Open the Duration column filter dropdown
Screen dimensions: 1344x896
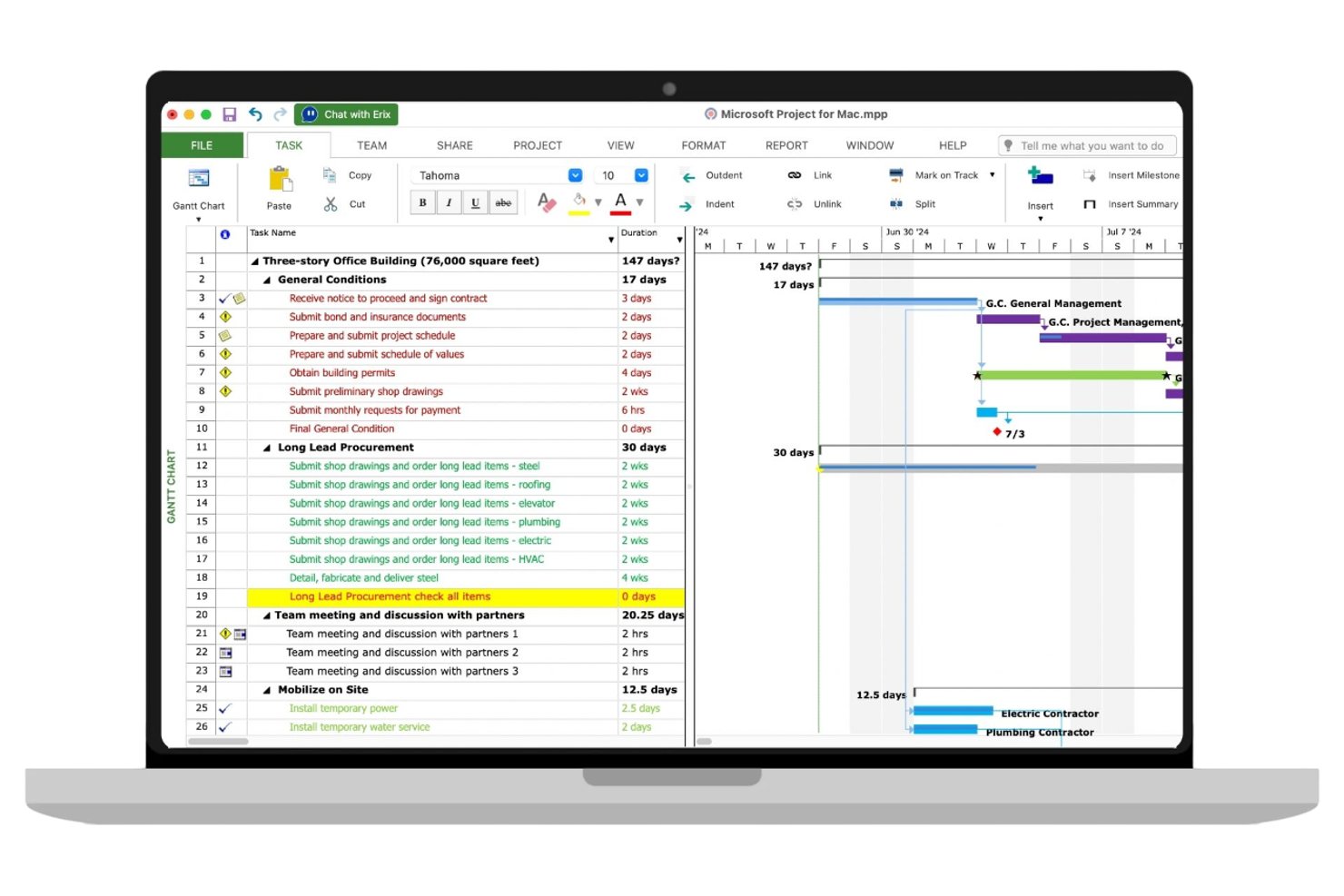pyautogui.click(x=679, y=240)
